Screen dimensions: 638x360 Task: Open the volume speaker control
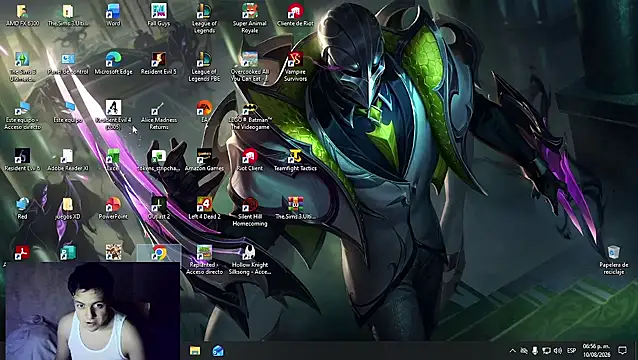558,351
